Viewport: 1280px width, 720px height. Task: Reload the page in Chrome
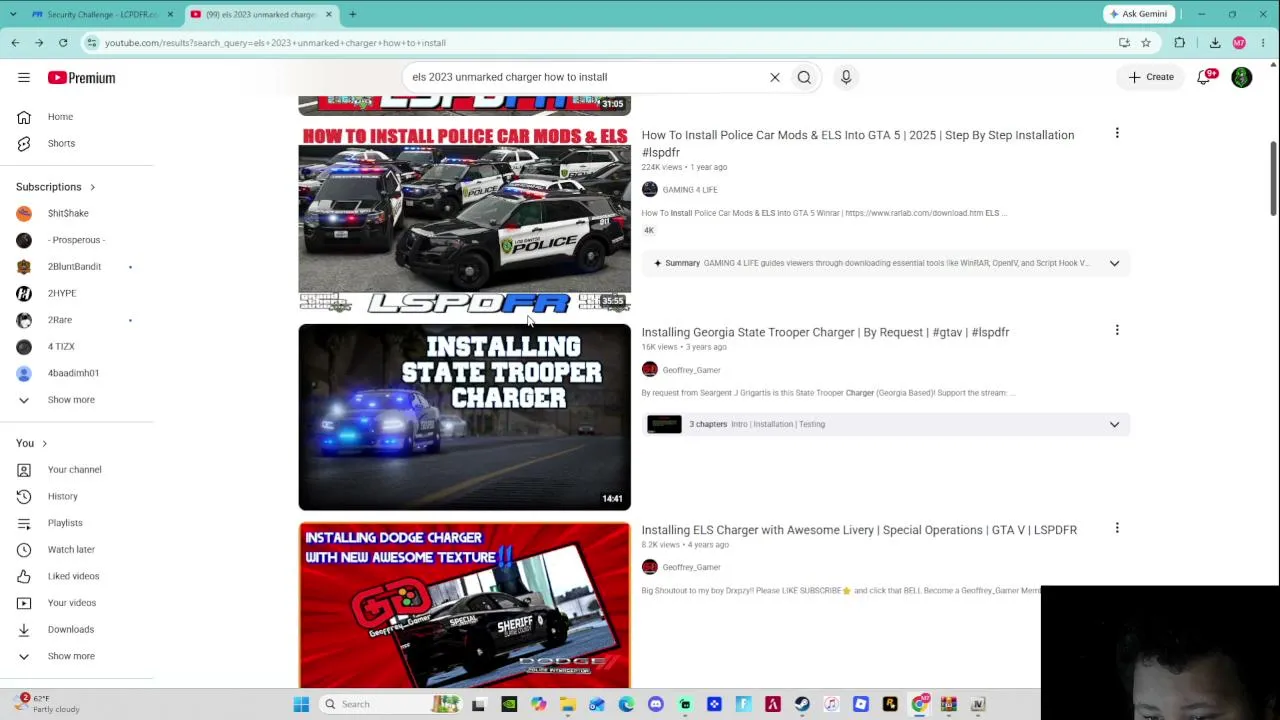point(63,43)
